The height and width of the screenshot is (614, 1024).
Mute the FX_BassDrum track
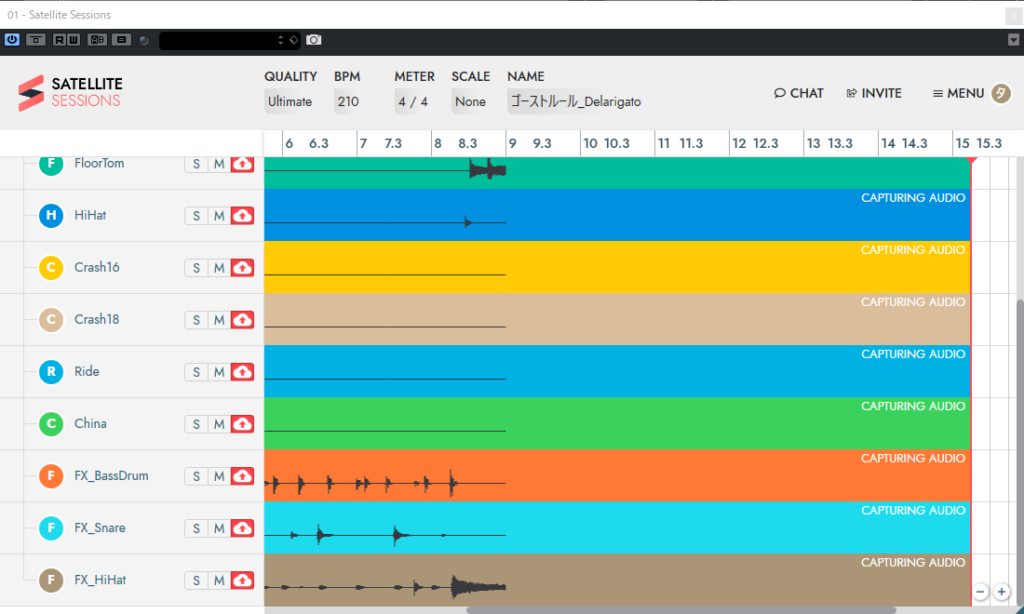(219, 476)
